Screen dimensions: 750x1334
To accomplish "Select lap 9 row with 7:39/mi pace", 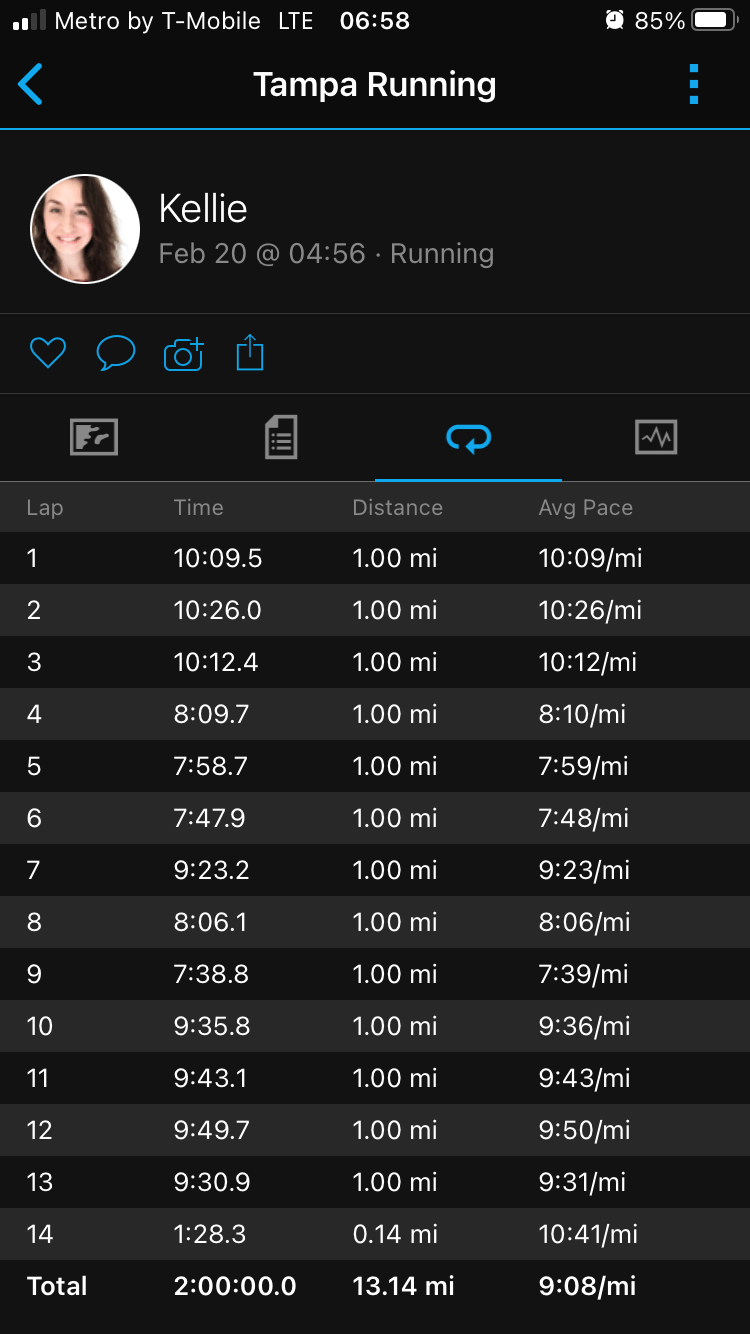I will point(375,974).
